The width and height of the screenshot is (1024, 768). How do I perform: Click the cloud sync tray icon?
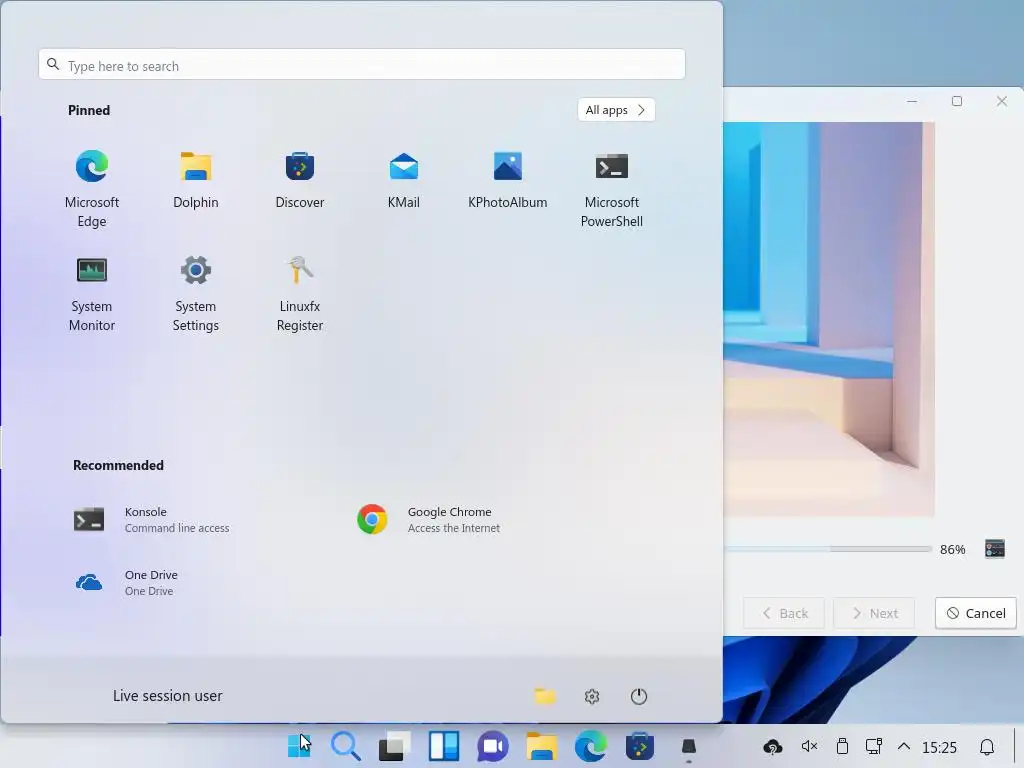(x=773, y=746)
